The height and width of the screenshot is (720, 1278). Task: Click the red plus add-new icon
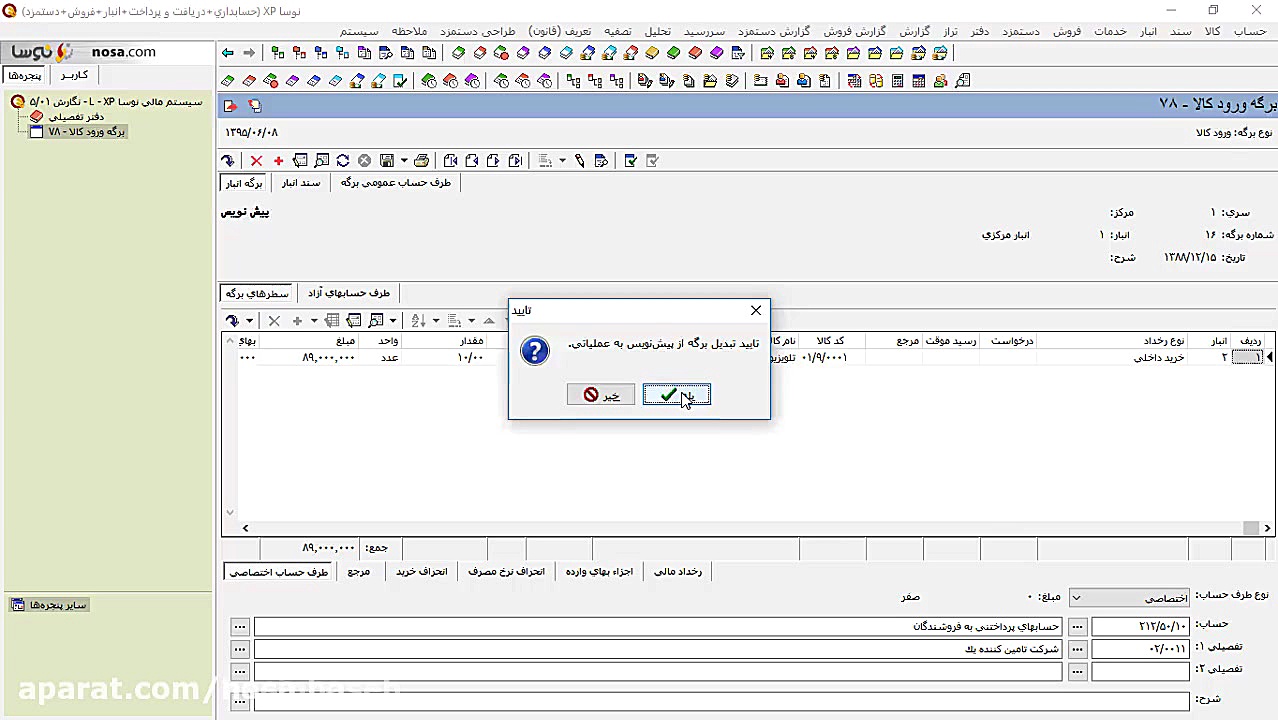278,160
